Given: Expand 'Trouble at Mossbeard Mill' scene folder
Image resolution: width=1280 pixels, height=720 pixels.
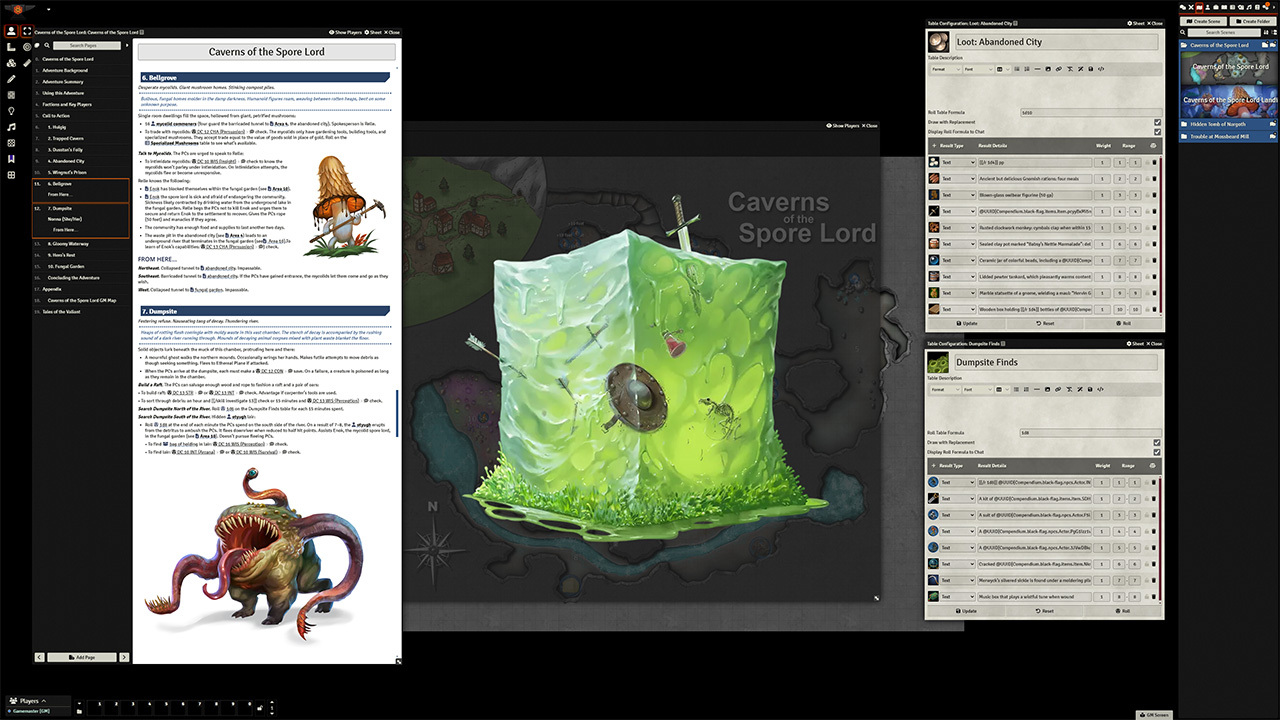Looking at the screenshot, I should tap(1228, 135).
